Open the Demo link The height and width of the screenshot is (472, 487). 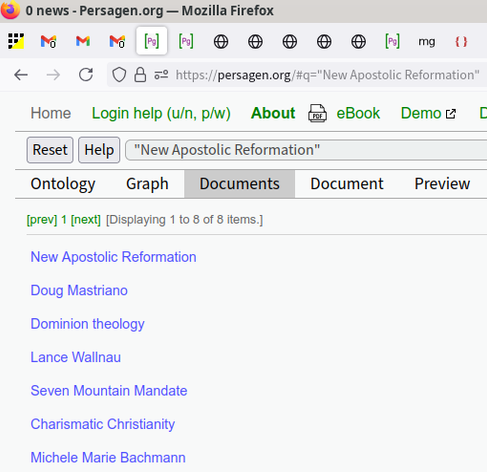(x=421, y=113)
